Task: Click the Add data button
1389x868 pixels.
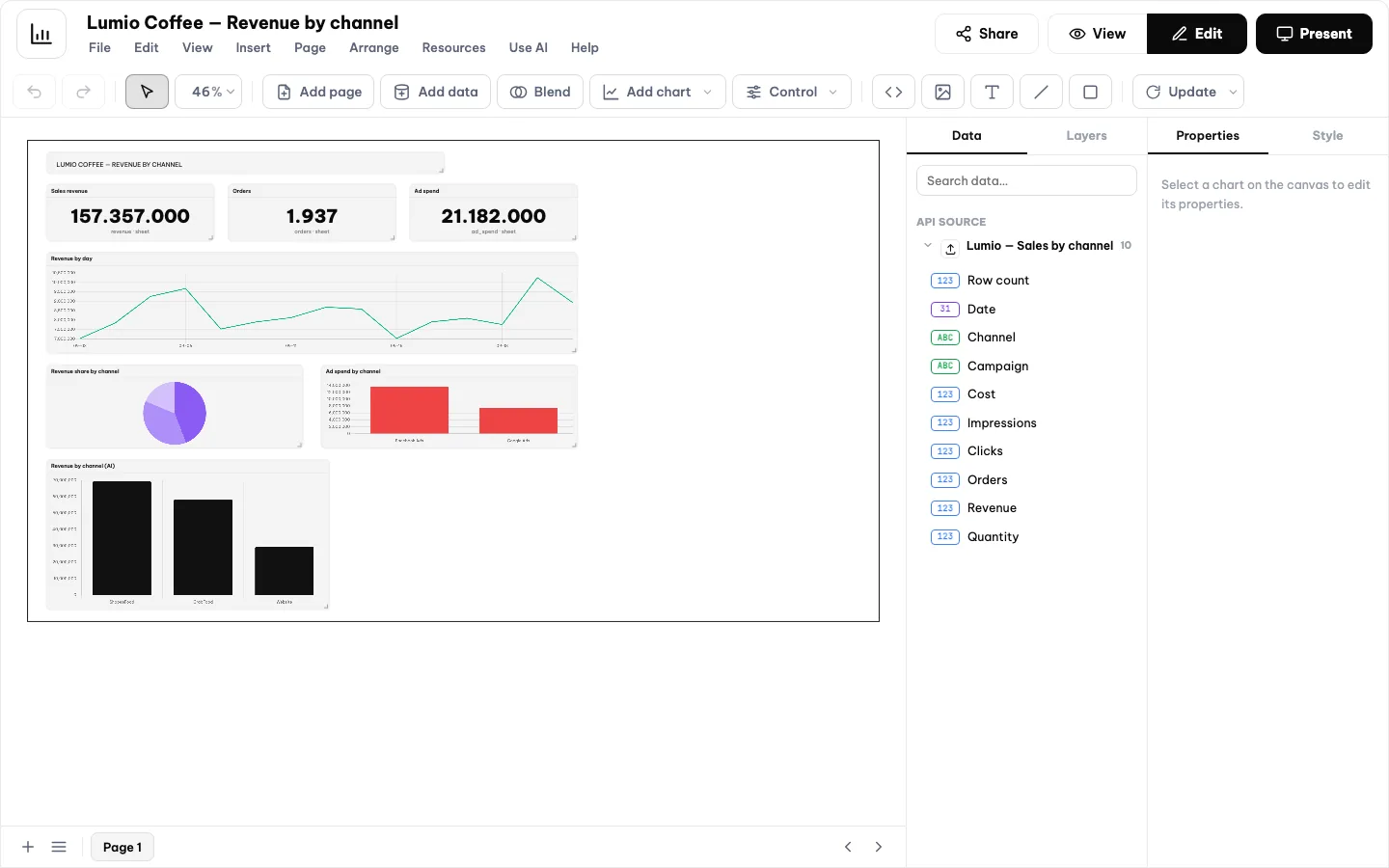Action: coord(436,92)
